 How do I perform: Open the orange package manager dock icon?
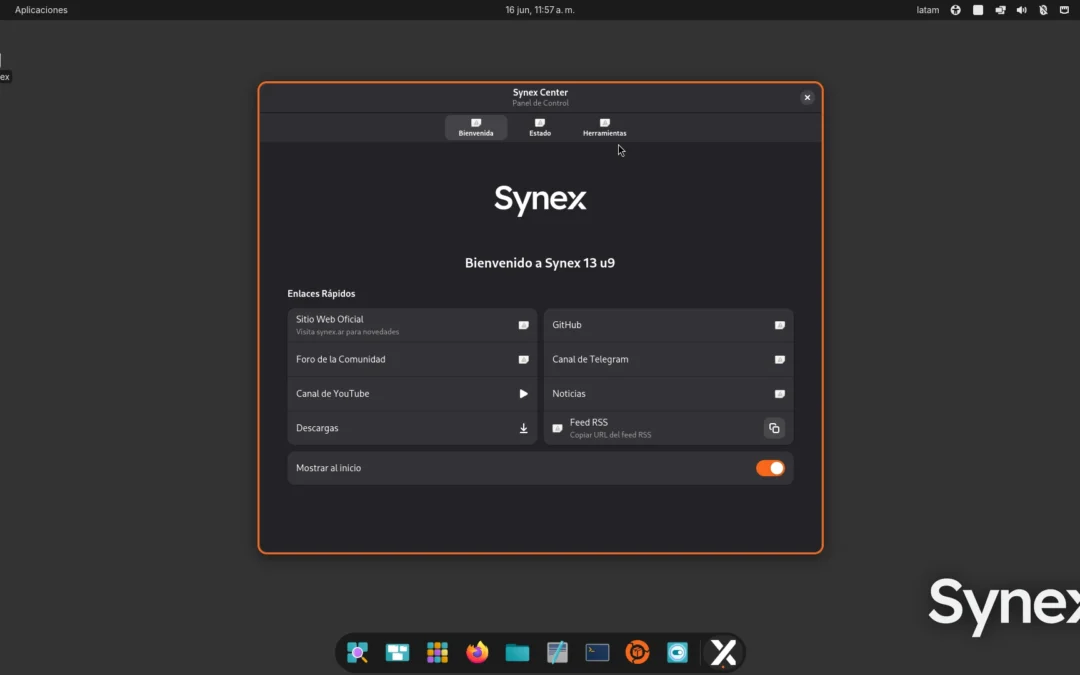point(637,652)
